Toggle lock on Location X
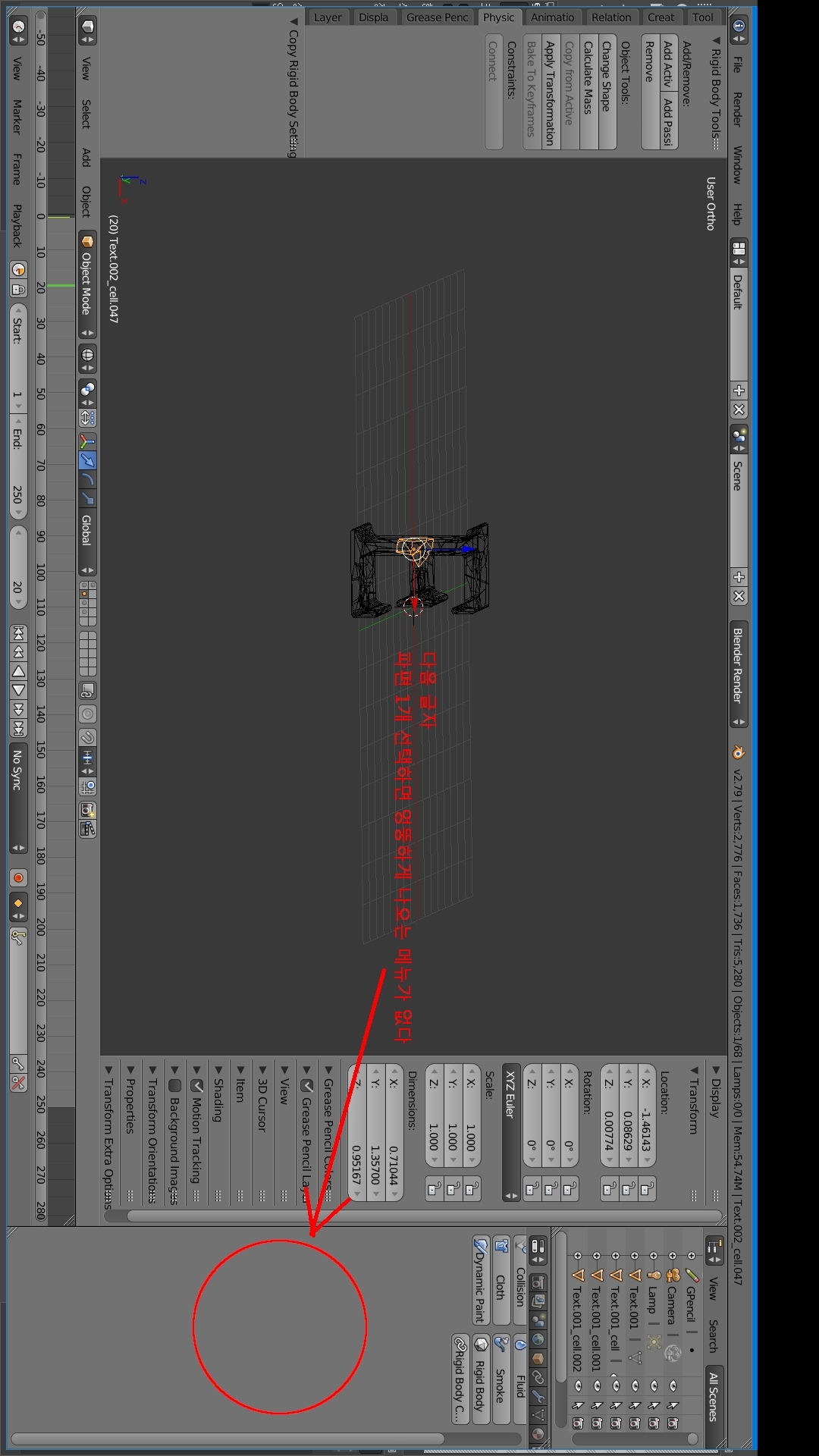This screenshot has height=1456, width=819. 647,1188
